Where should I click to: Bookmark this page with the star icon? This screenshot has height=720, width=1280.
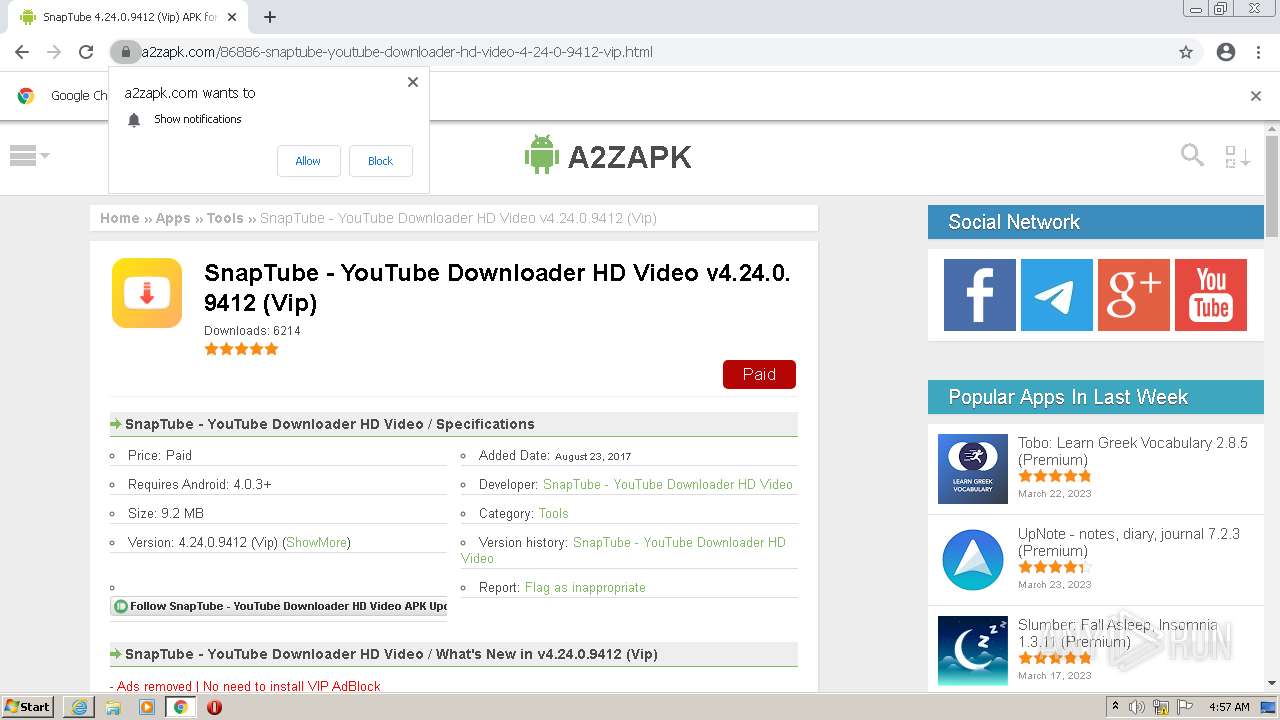click(x=1186, y=52)
